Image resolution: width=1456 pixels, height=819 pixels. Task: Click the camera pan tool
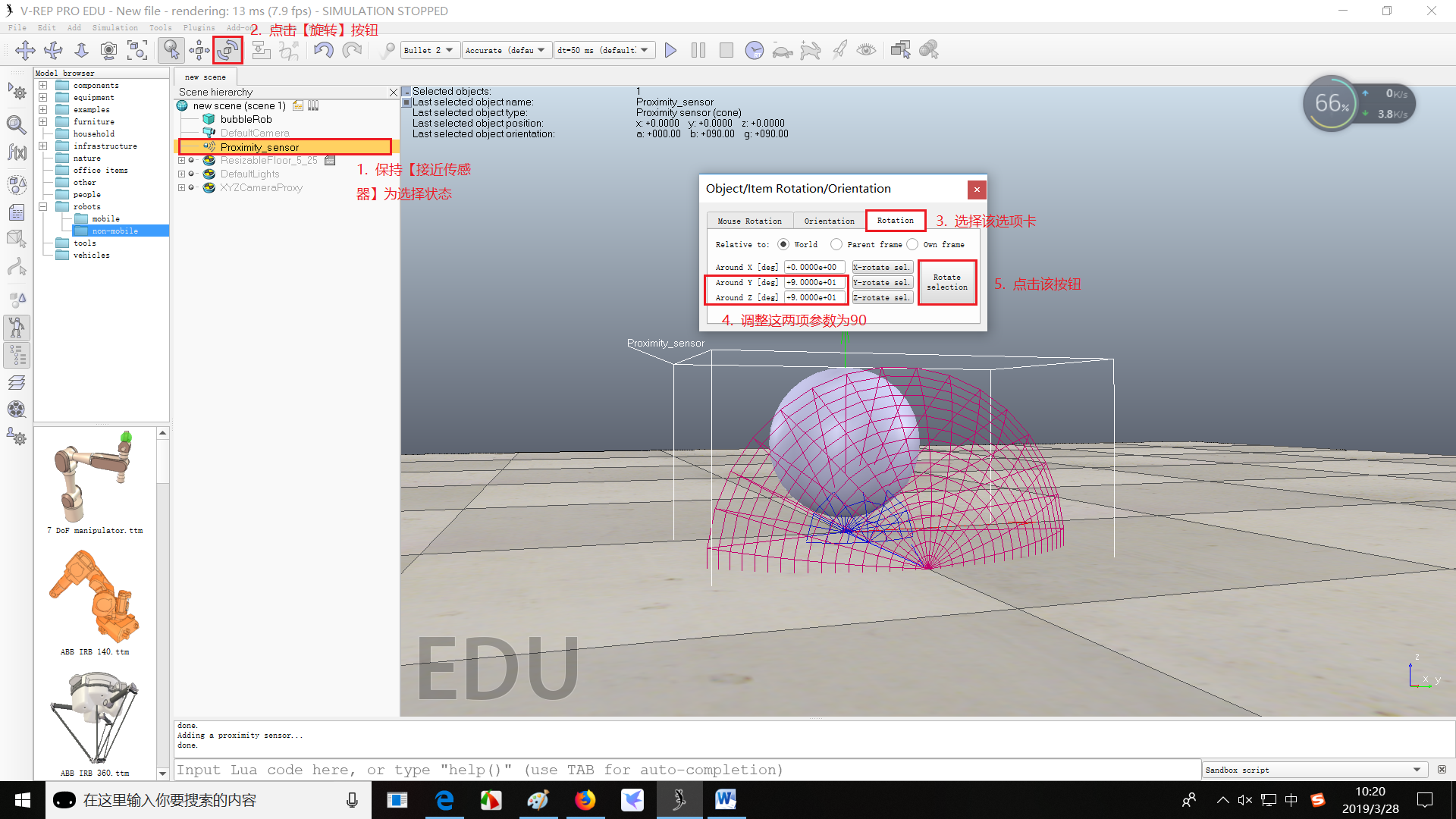click(x=25, y=50)
